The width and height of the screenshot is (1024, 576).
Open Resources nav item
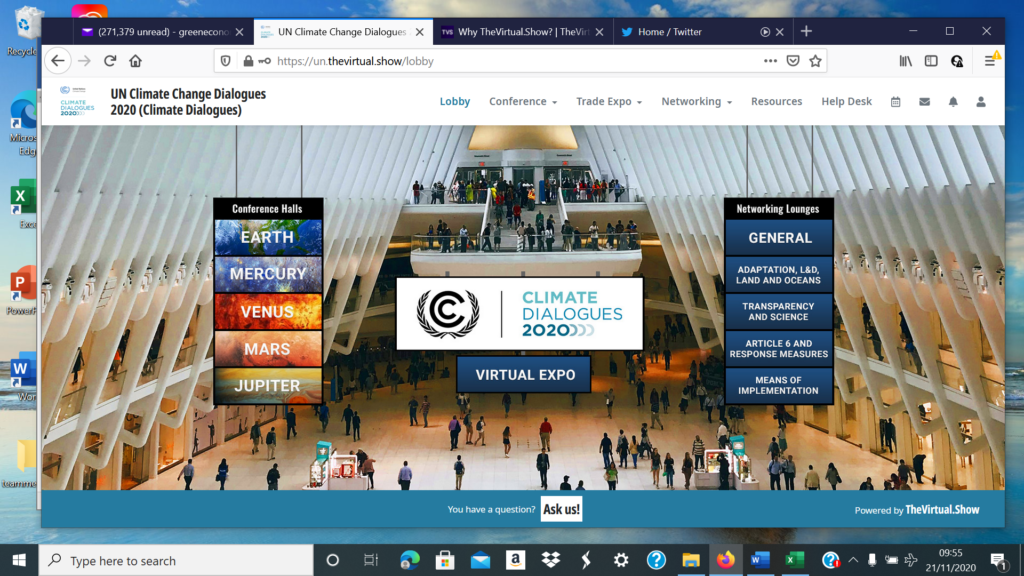[776, 101]
